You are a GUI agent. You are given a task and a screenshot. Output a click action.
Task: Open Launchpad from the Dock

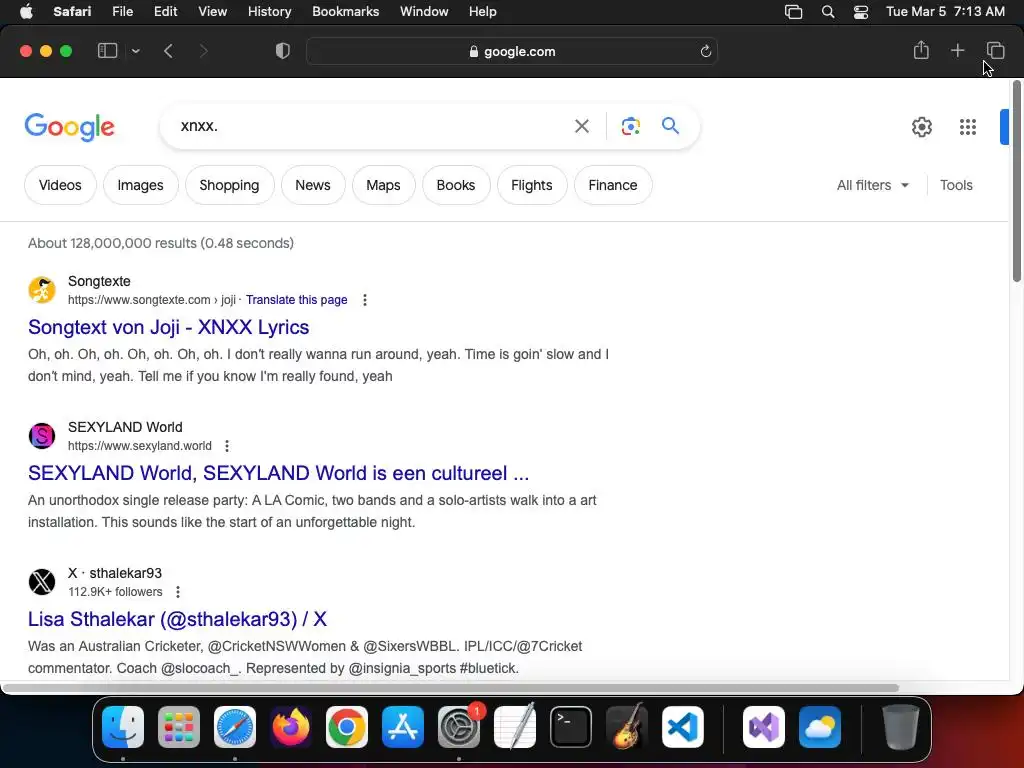point(179,727)
